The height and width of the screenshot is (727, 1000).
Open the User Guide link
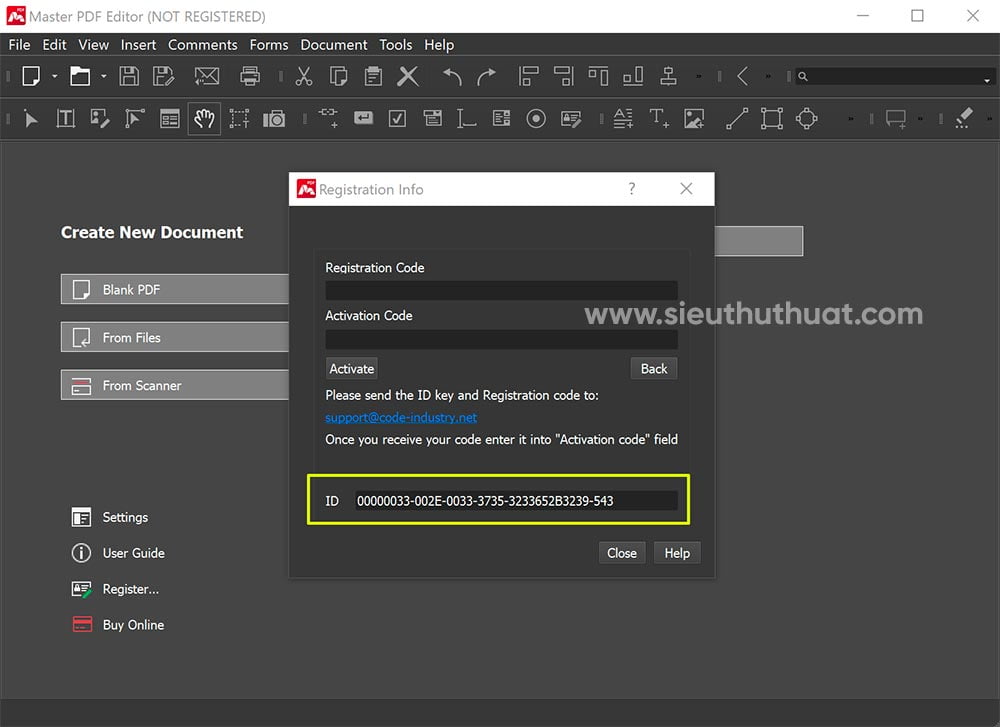click(118, 553)
